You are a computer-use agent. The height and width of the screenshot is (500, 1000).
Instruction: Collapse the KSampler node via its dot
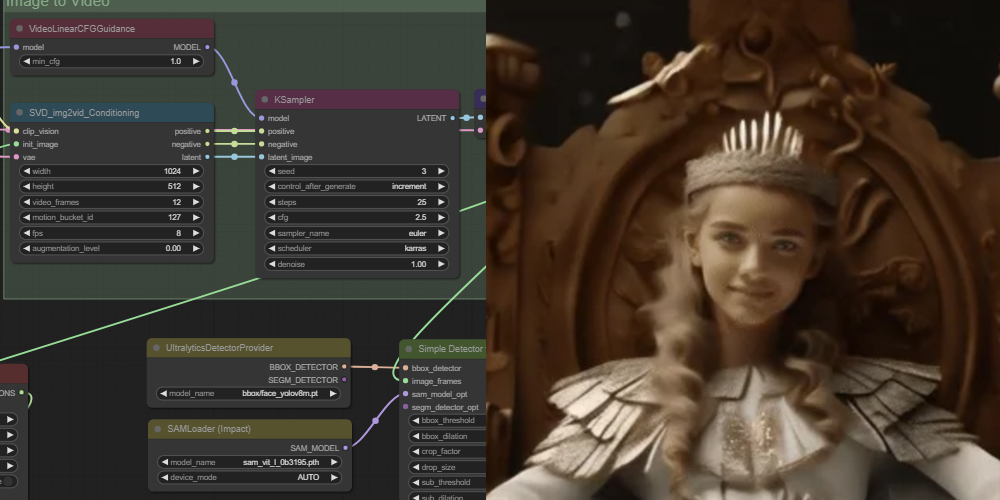265,99
